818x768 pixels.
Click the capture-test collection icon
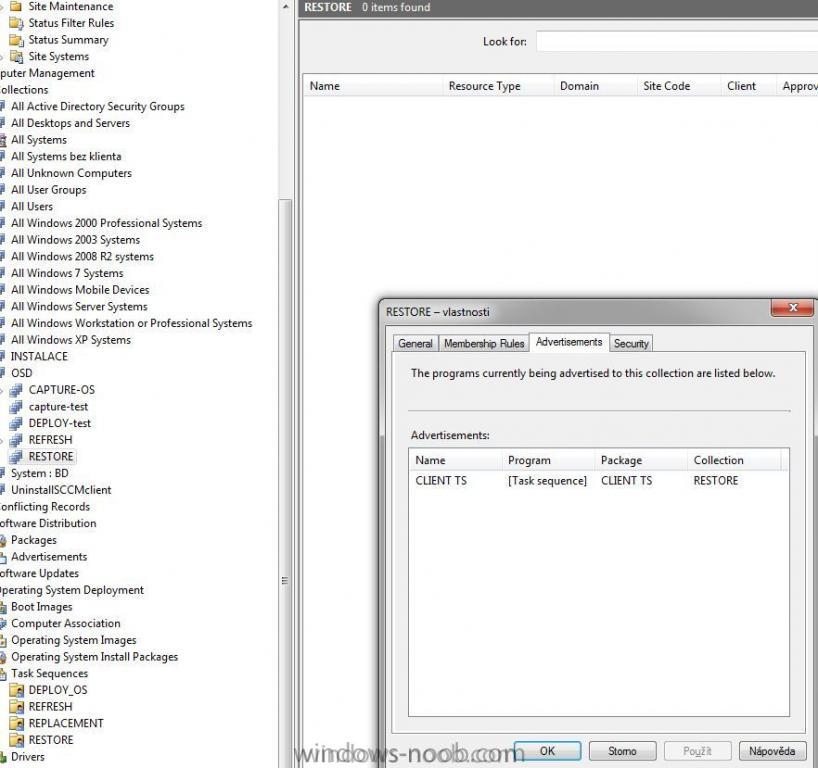16,407
